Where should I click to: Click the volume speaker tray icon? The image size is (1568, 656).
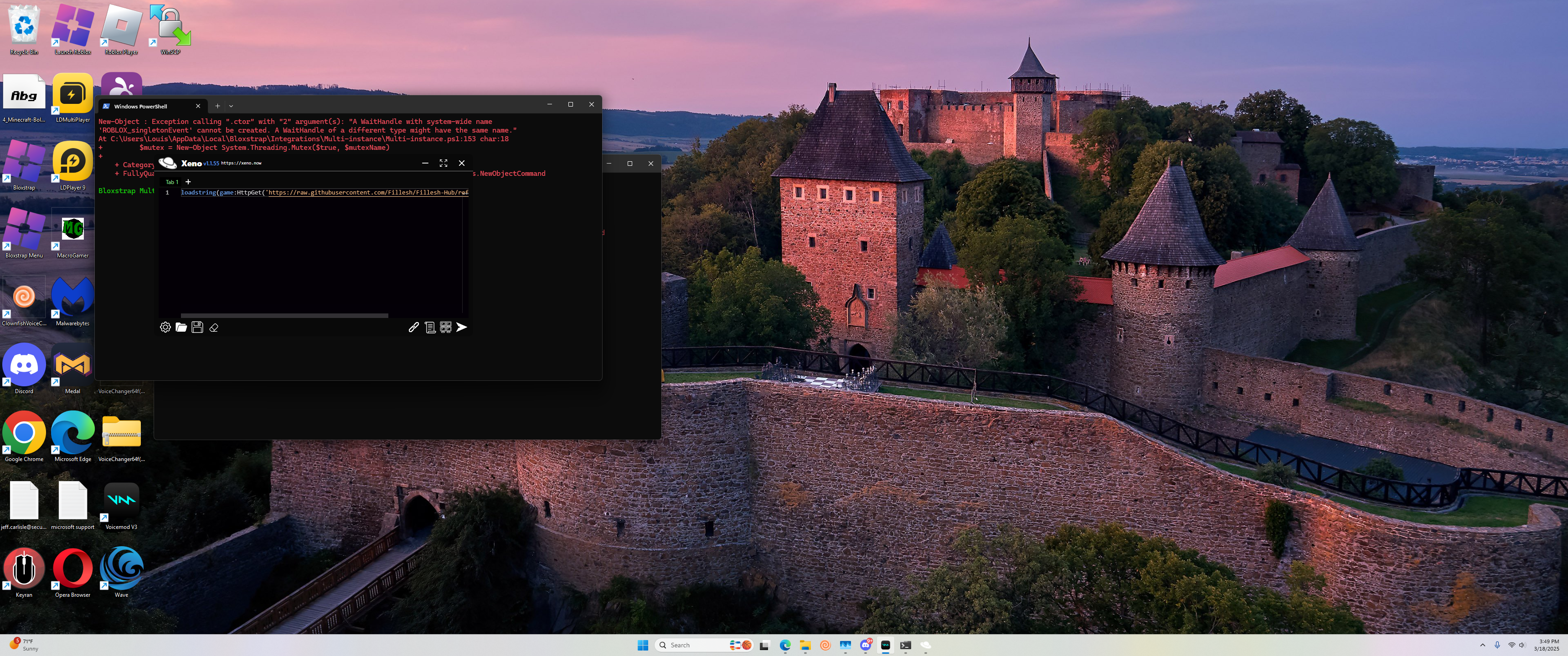[x=1522, y=645]
